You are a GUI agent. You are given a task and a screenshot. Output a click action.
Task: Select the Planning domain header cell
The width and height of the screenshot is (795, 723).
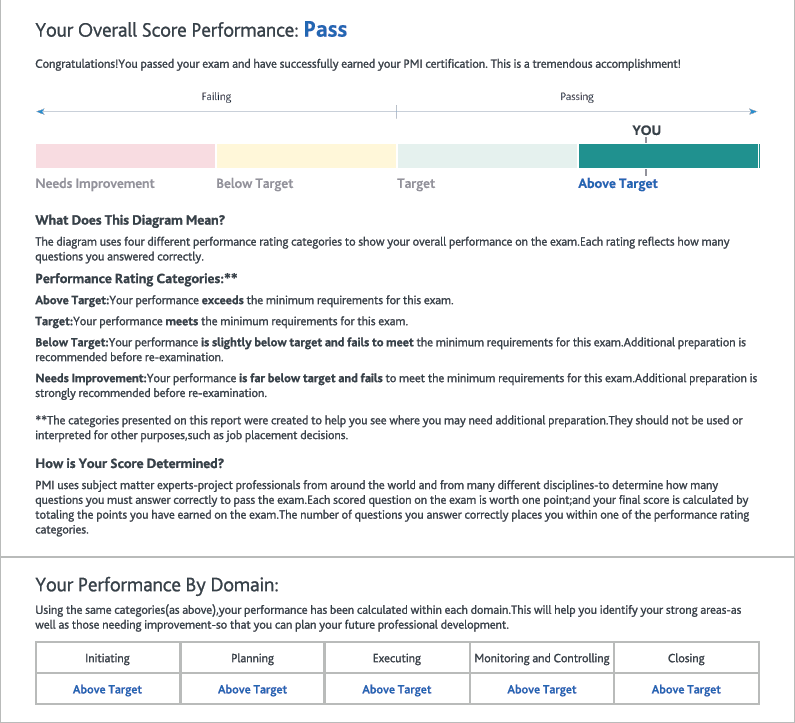(x=252, y=658)
